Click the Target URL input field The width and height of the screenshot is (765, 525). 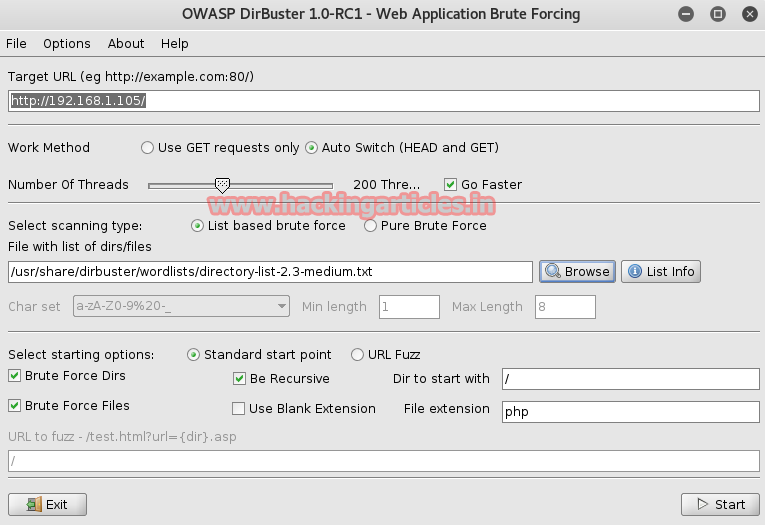tap(383, 101)
